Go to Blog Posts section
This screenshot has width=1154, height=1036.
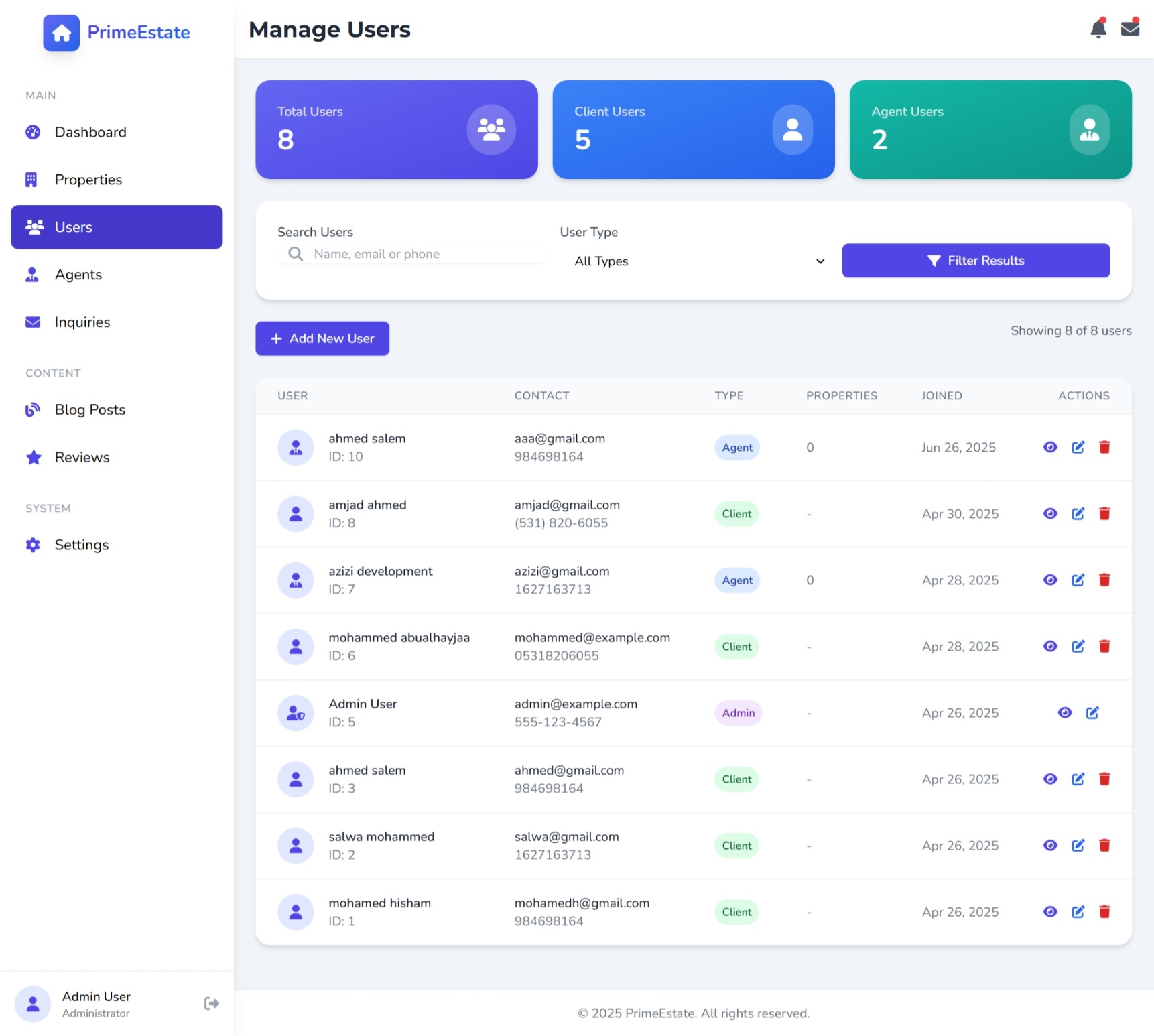89,410
